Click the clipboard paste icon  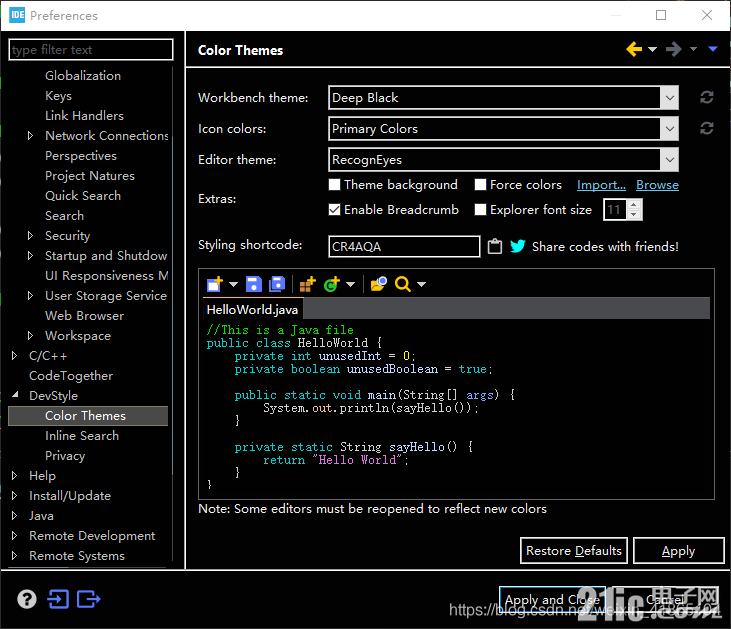[495, 246]
